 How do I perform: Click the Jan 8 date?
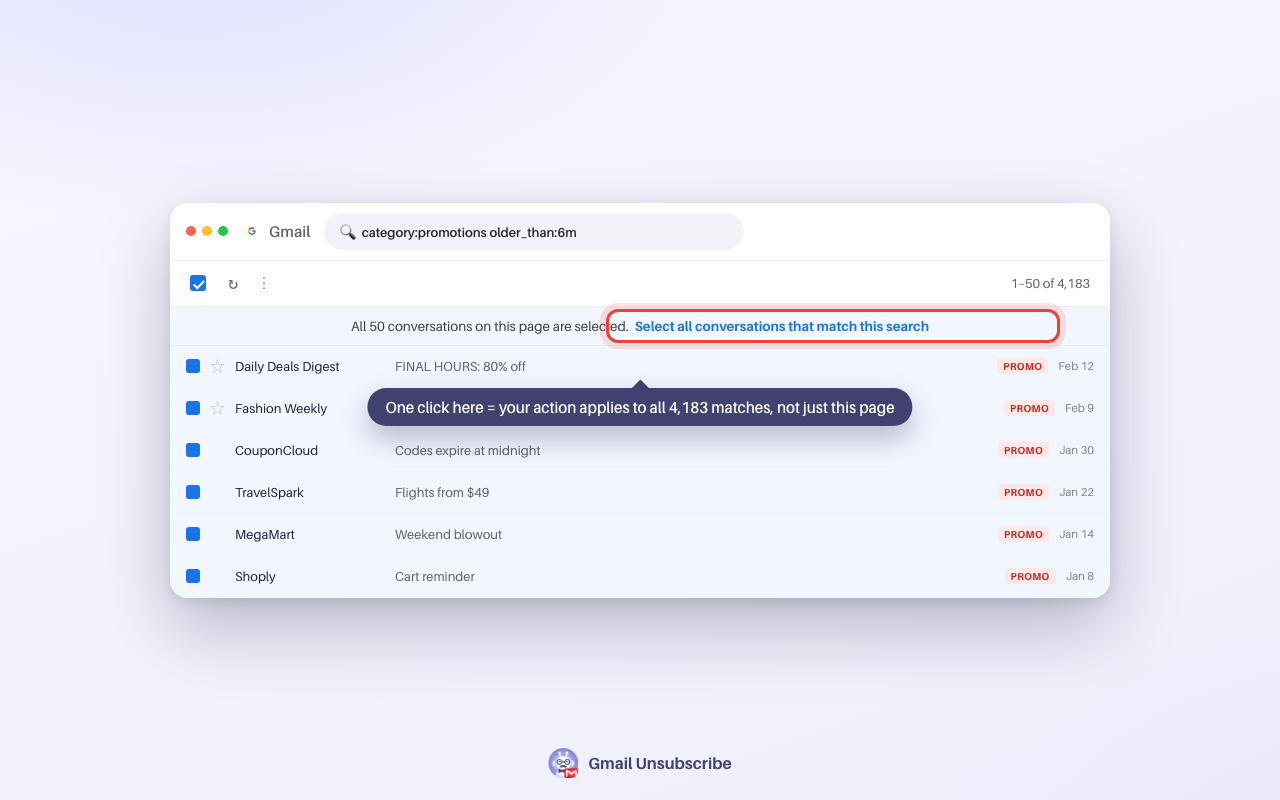[x=1080, y=576]
